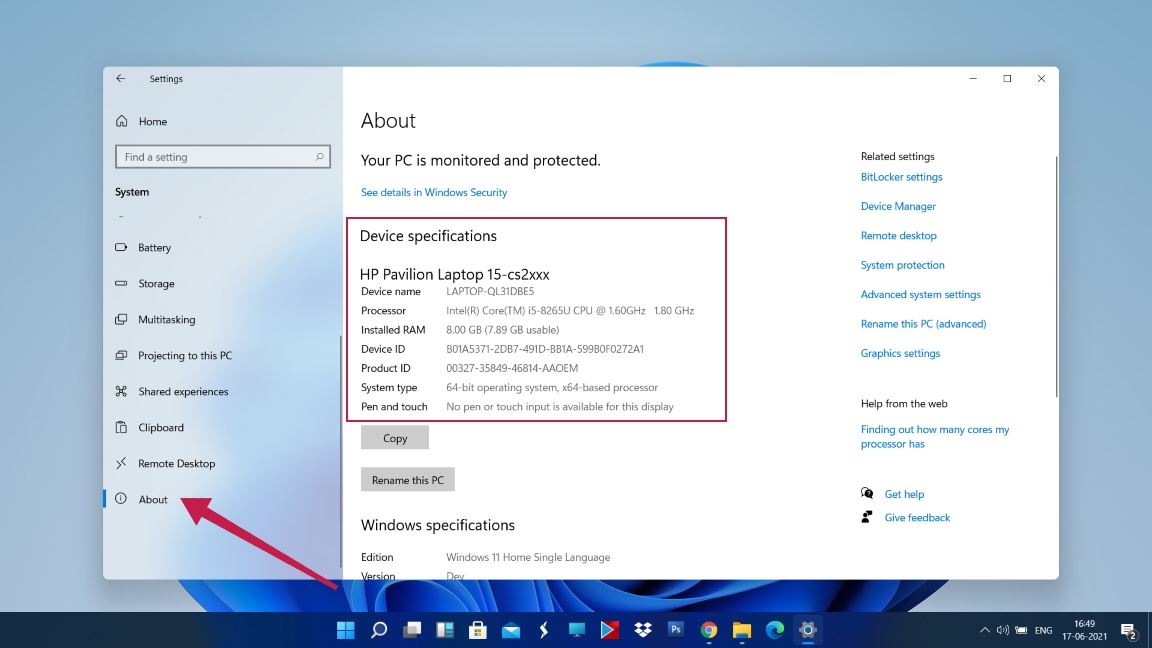Open Battery settings
Image resolution: width=1152 pixels, height=648 pixels.
point(154,248)
